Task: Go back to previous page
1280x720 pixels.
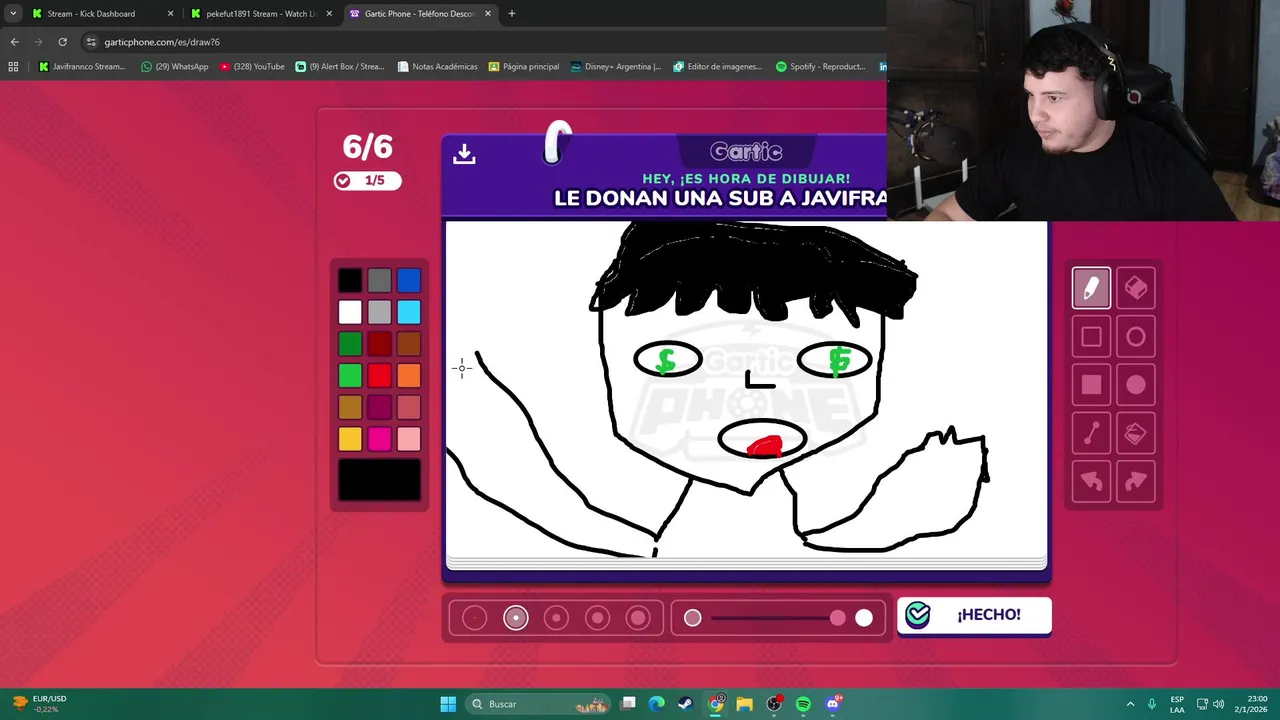Action: coord(14,42)
